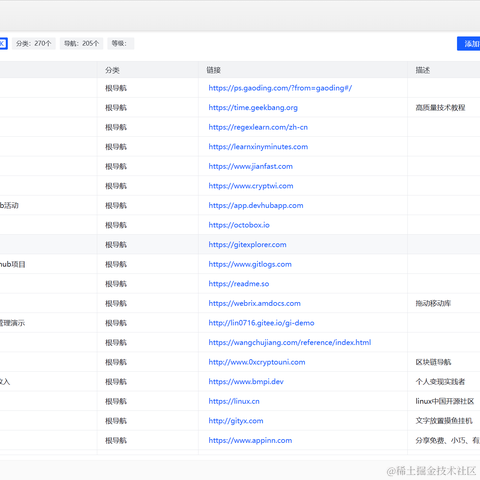Click the 等级 tag

point(121,43)
